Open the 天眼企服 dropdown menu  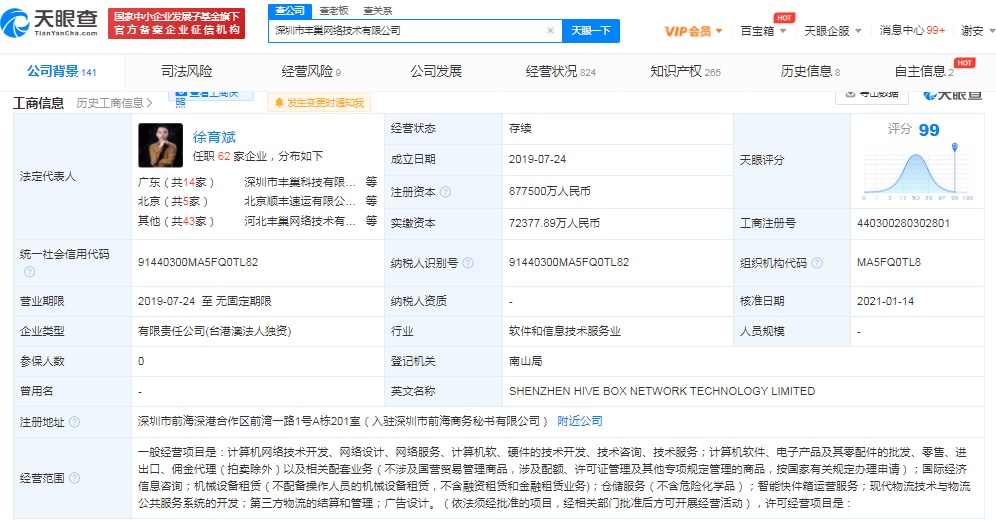point(833,31)
